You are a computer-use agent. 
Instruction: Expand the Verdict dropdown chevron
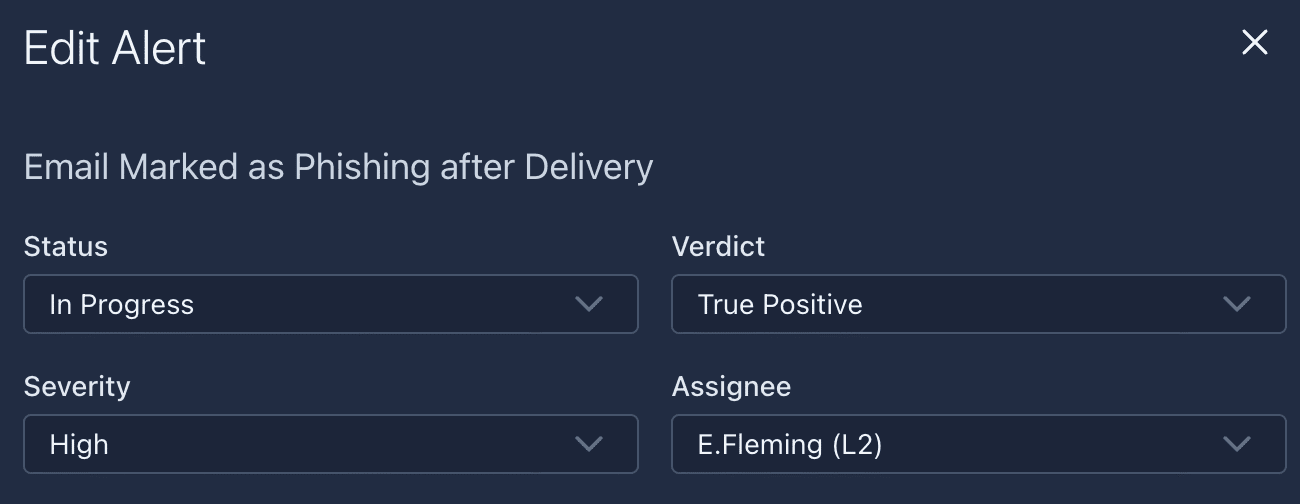[1237, 304]
